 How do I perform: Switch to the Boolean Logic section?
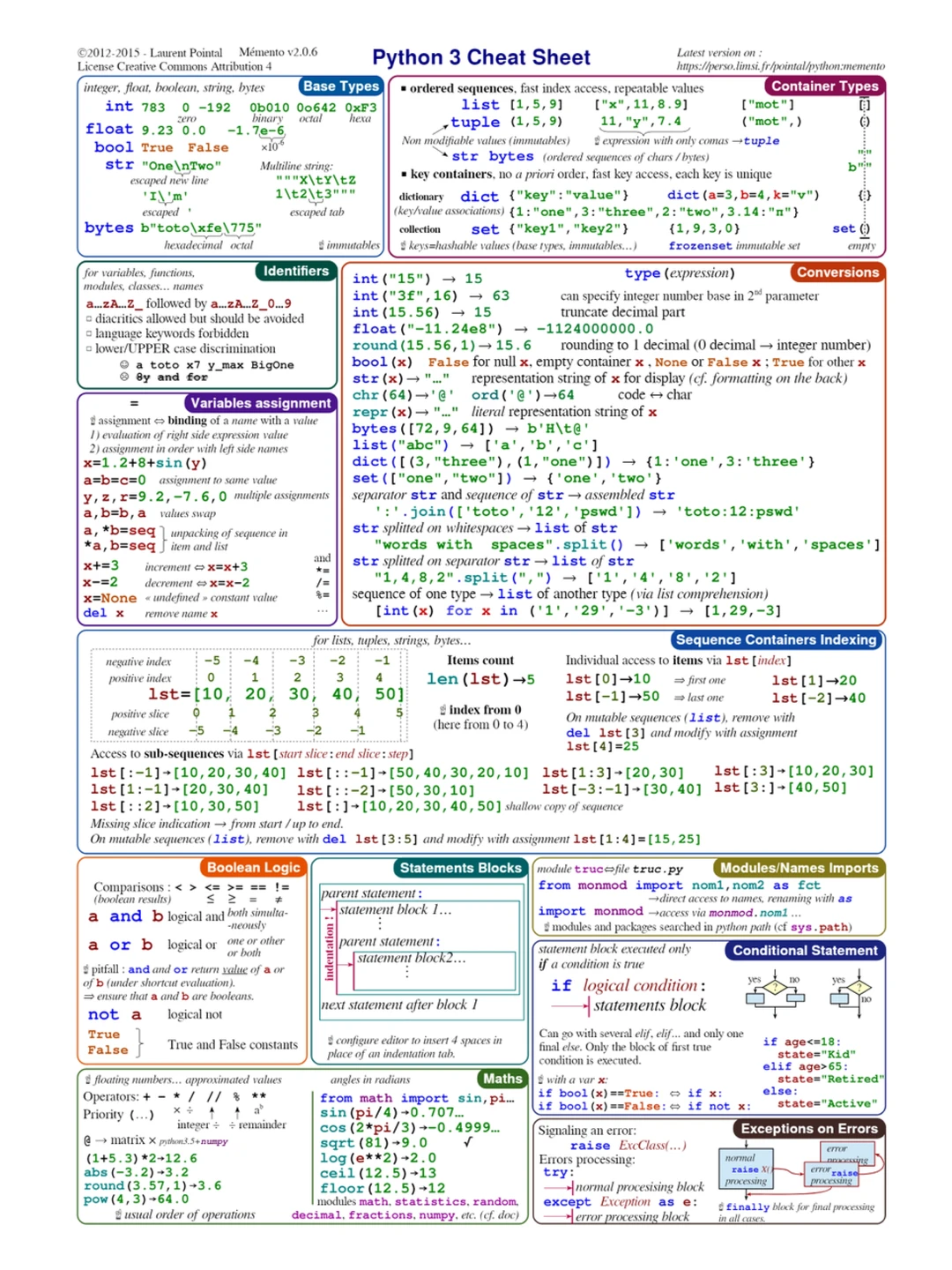click(x=252, y=867)
